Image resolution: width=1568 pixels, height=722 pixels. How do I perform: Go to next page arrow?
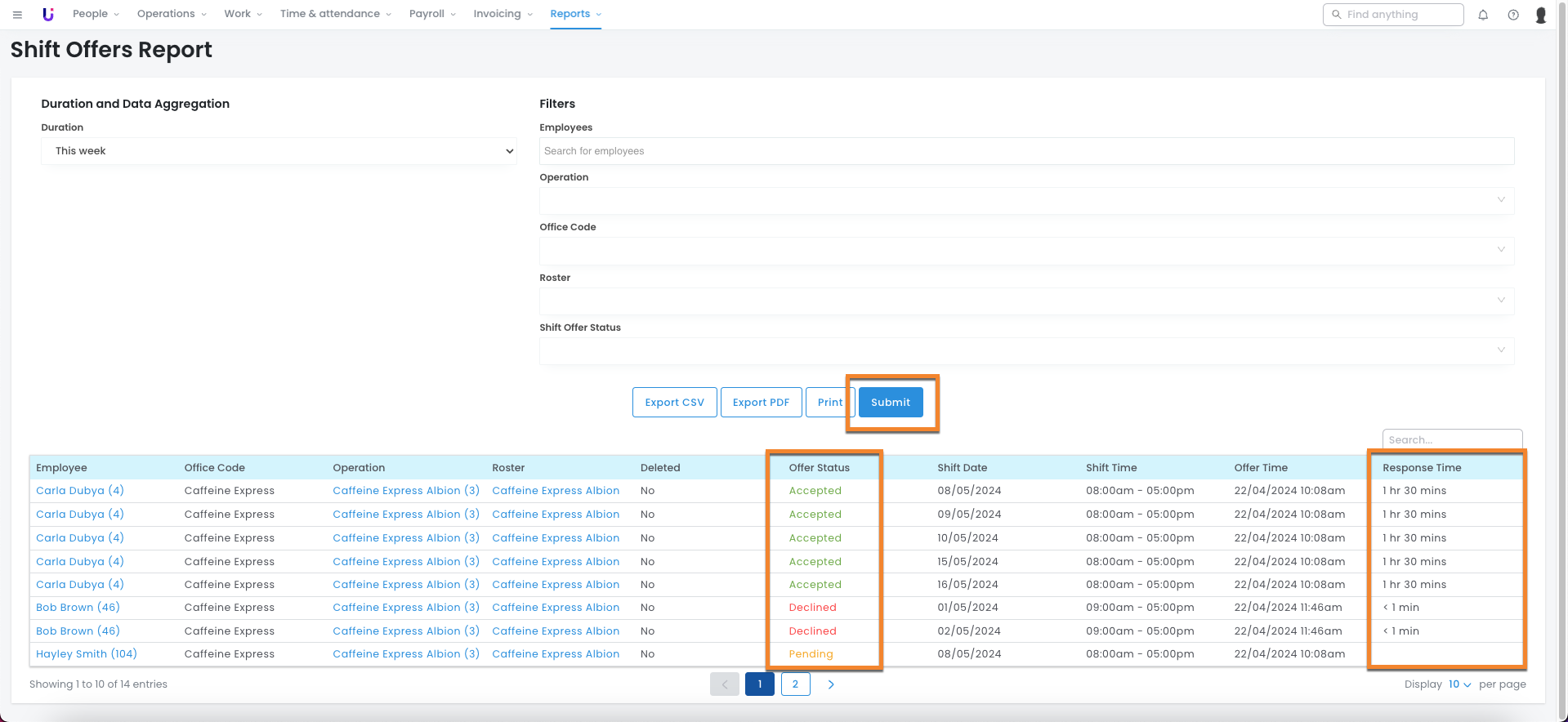[x=830, y=684]
